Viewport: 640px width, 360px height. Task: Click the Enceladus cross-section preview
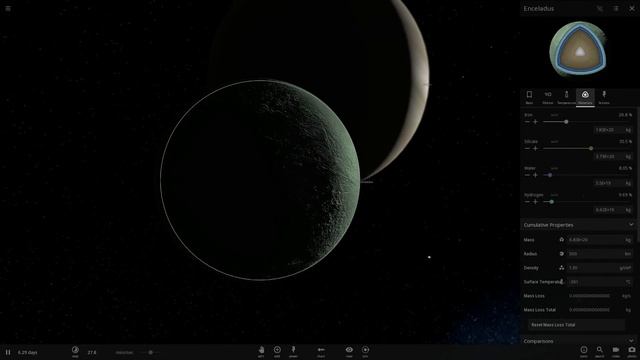(578, 49)
